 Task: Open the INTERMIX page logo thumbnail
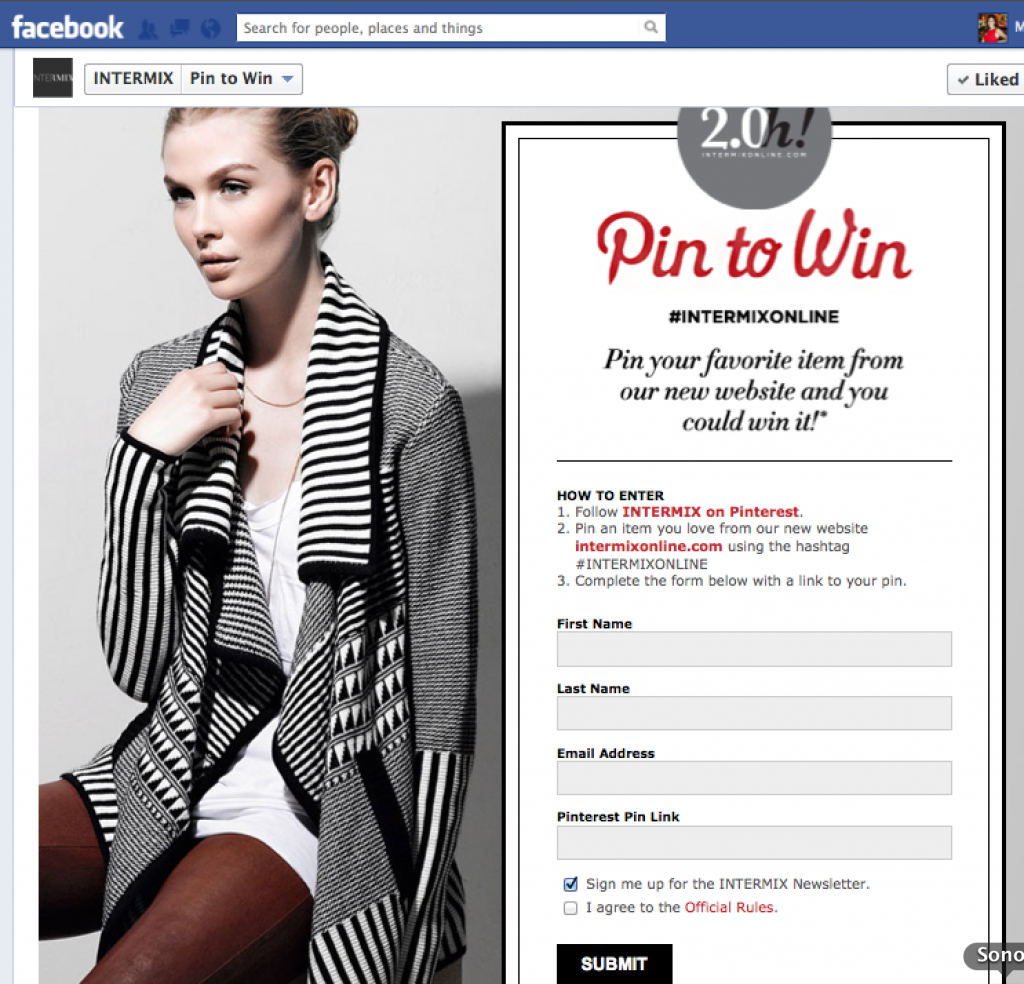[53, 78]
